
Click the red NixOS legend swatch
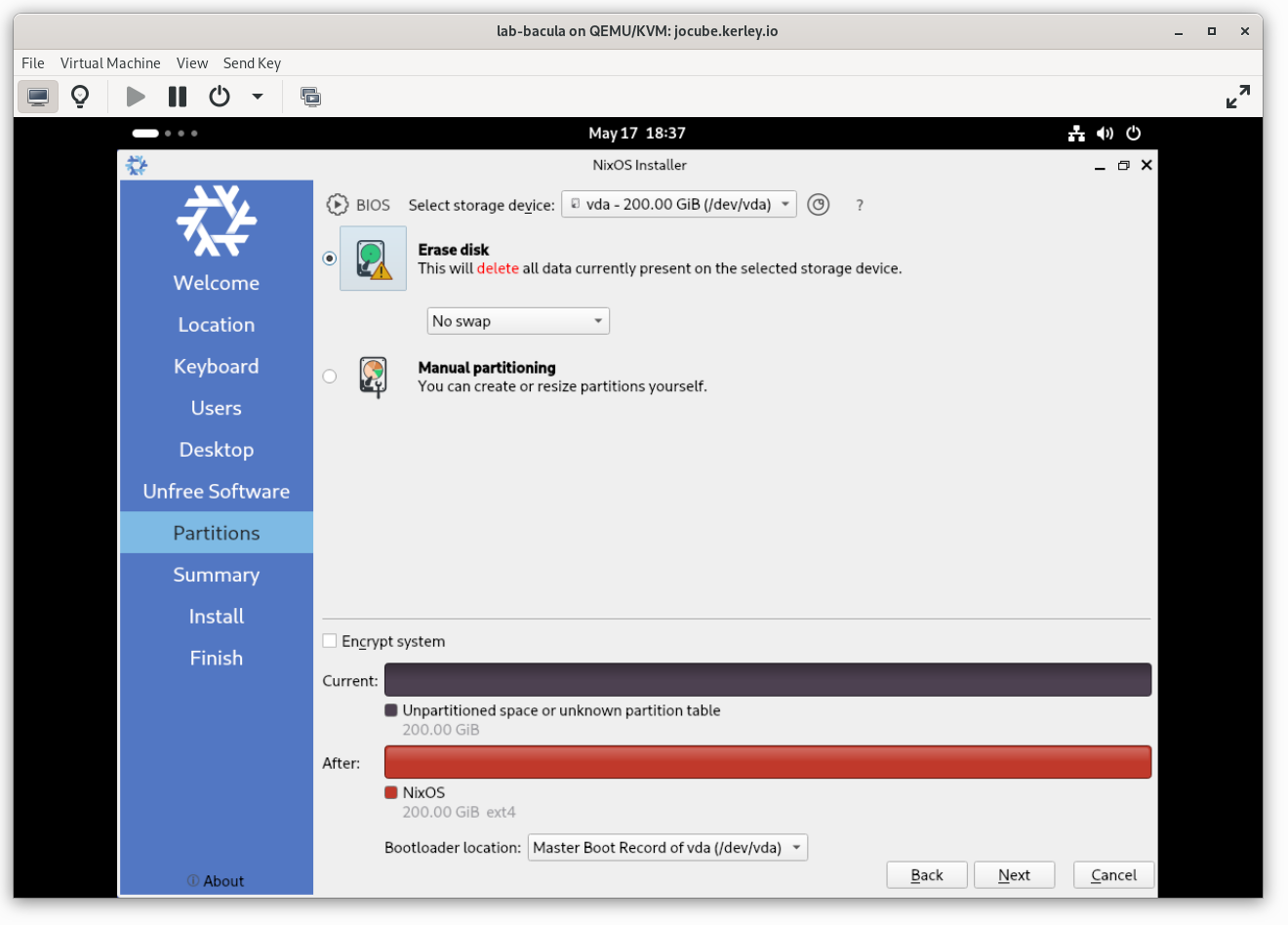click(x=391, y=792)
